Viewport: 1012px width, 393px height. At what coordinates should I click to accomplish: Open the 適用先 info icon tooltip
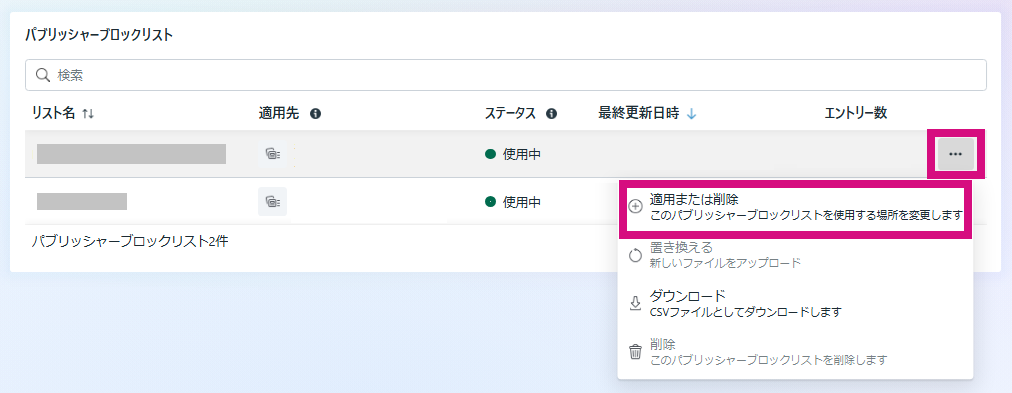[316, 114]
